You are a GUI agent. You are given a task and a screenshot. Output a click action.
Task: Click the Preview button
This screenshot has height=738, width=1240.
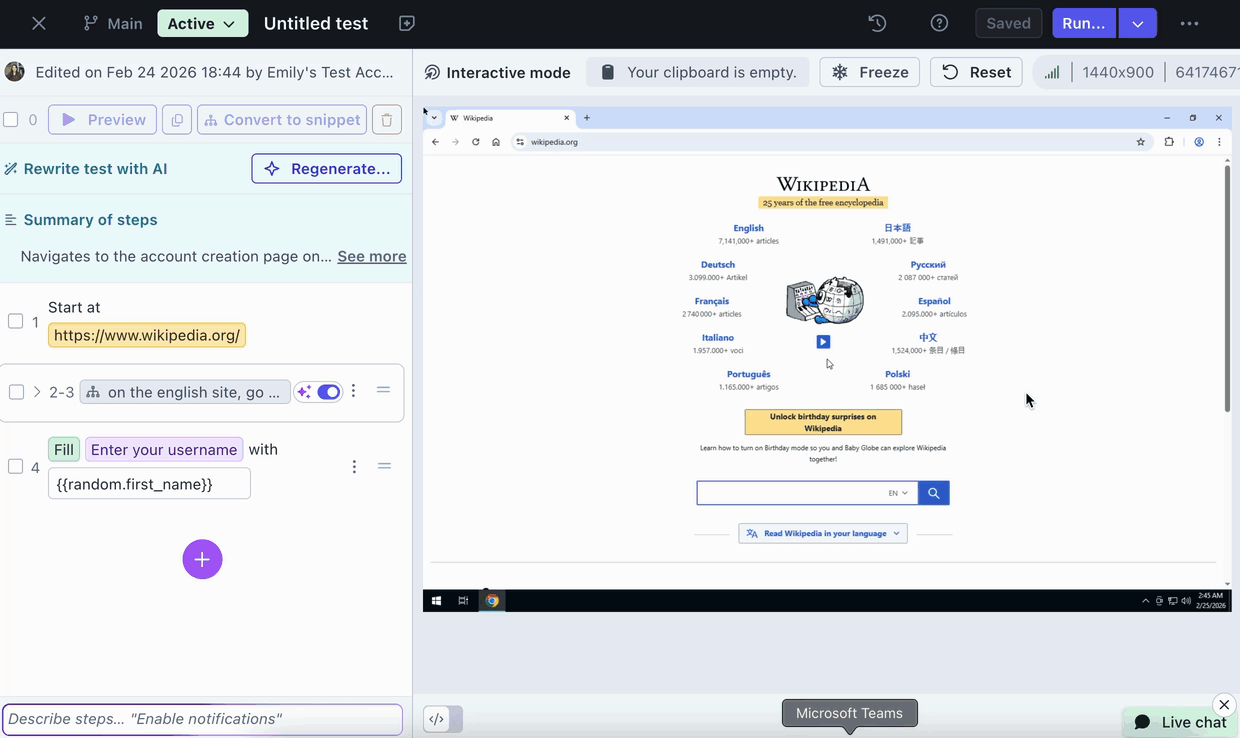click(x=102, y=120)
